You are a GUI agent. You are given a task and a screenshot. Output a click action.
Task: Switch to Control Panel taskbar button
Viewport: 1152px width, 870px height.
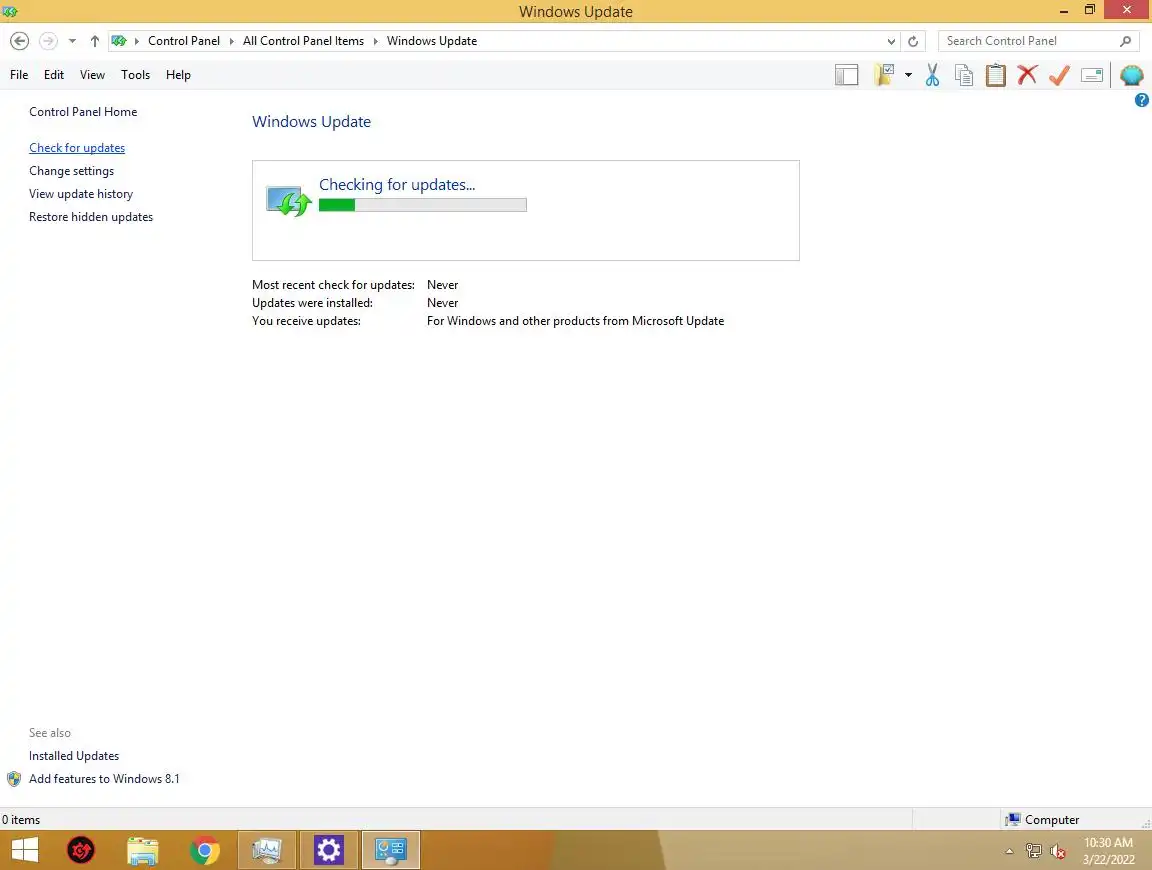(391, 850)
